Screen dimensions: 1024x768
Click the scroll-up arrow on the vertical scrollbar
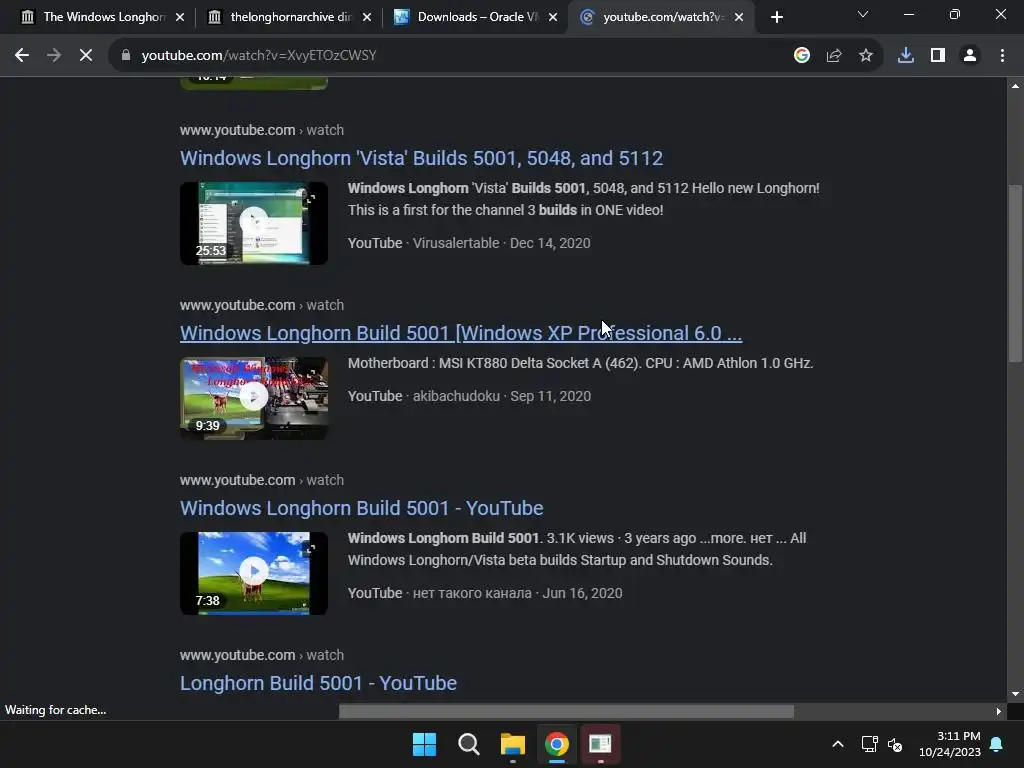1015,86
